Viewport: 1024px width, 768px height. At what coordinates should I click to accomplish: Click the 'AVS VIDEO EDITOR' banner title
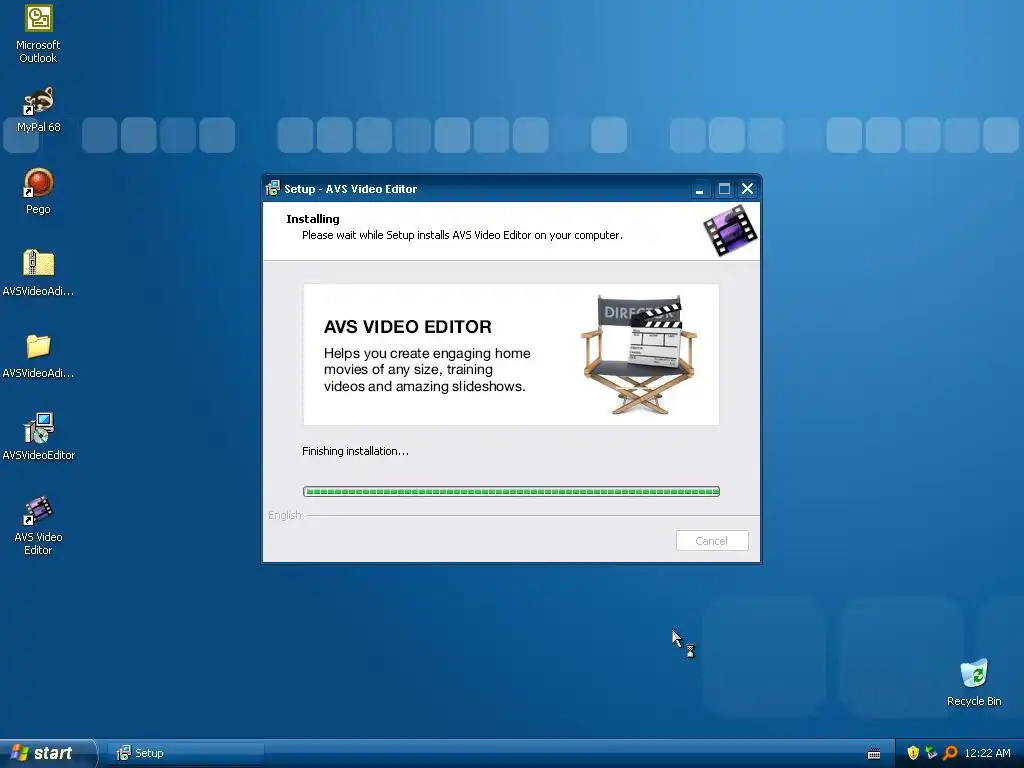click(408, 327)
